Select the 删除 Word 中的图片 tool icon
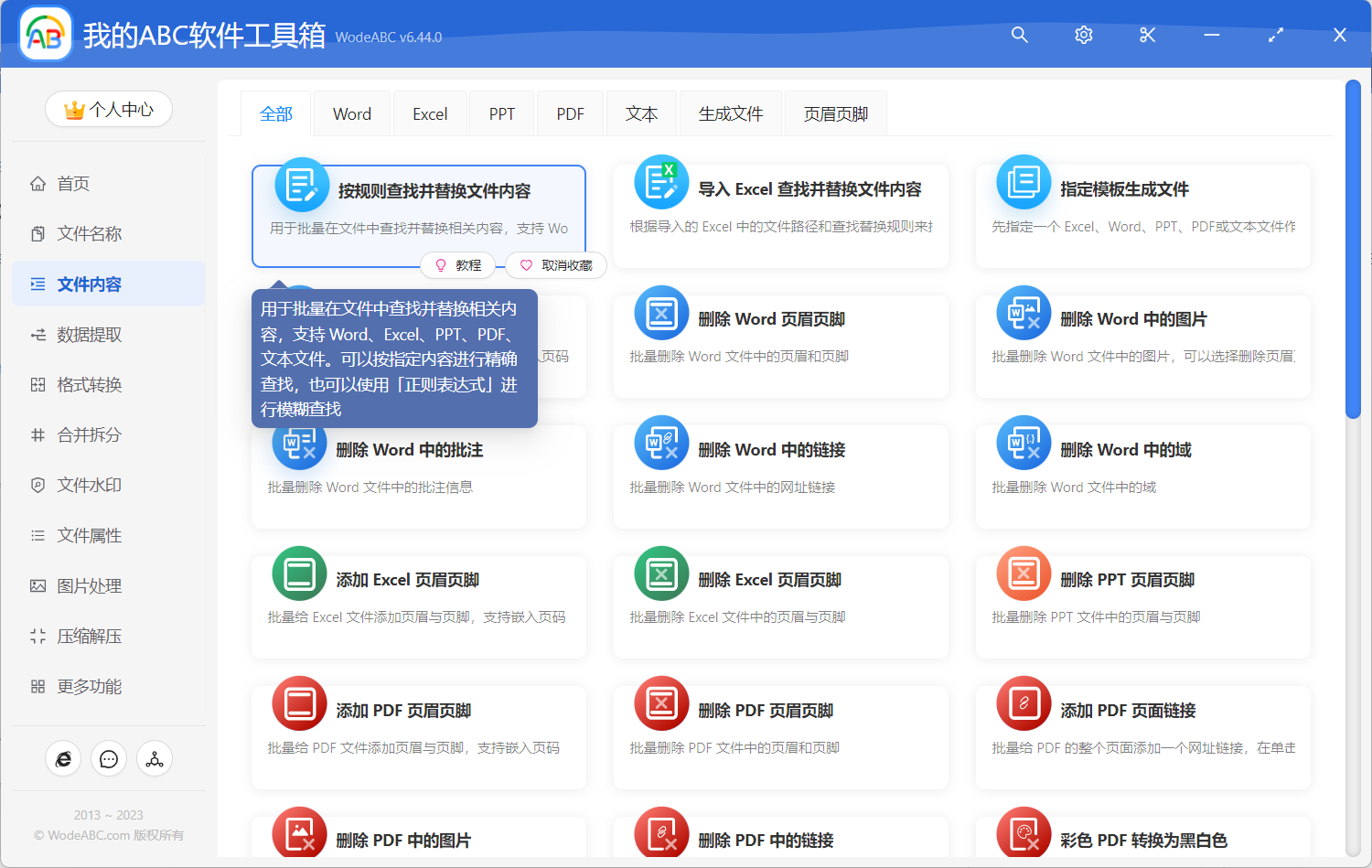Viewport: 1372px width, 868px height. [1023, 312]
